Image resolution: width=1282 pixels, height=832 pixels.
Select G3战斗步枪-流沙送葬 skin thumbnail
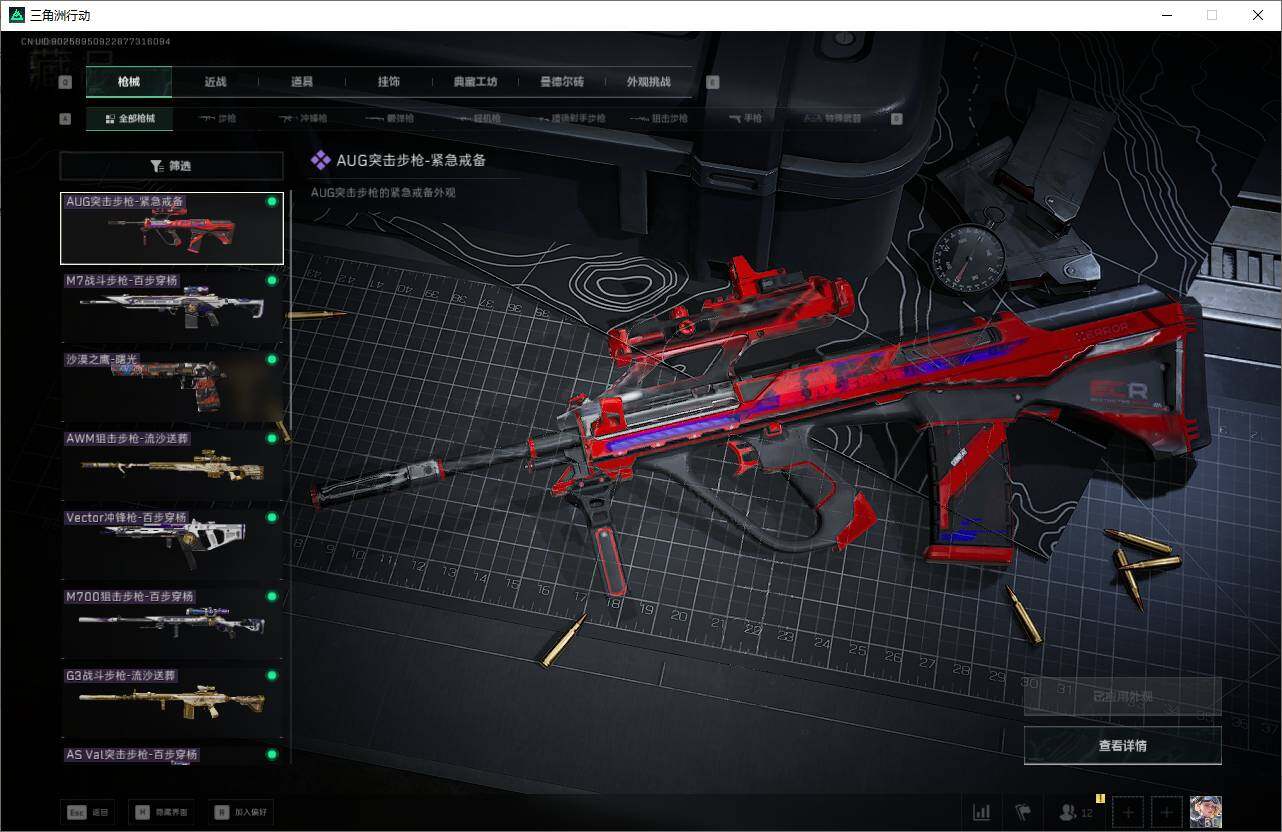[172, 702]
